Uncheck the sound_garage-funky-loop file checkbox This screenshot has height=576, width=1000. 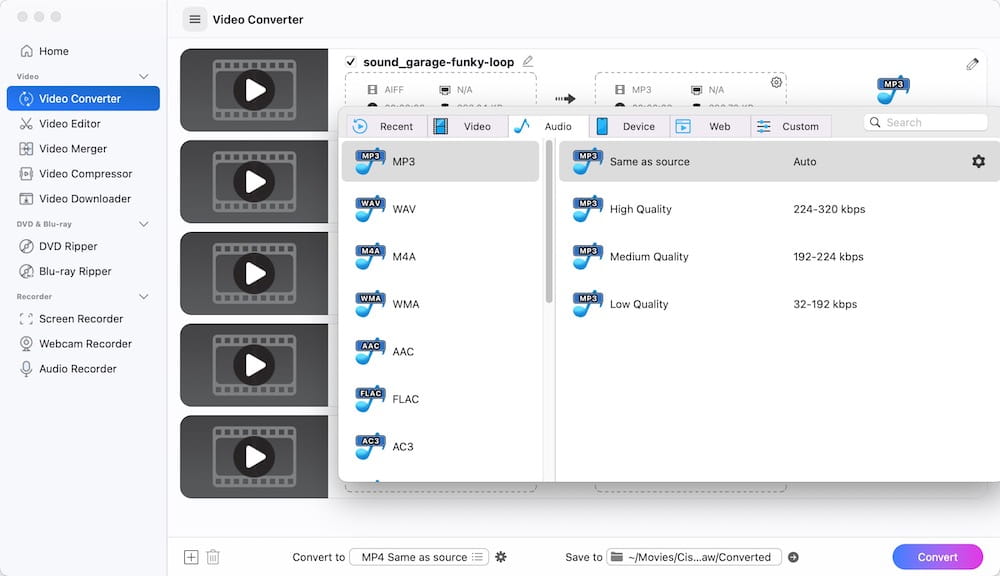350,62
